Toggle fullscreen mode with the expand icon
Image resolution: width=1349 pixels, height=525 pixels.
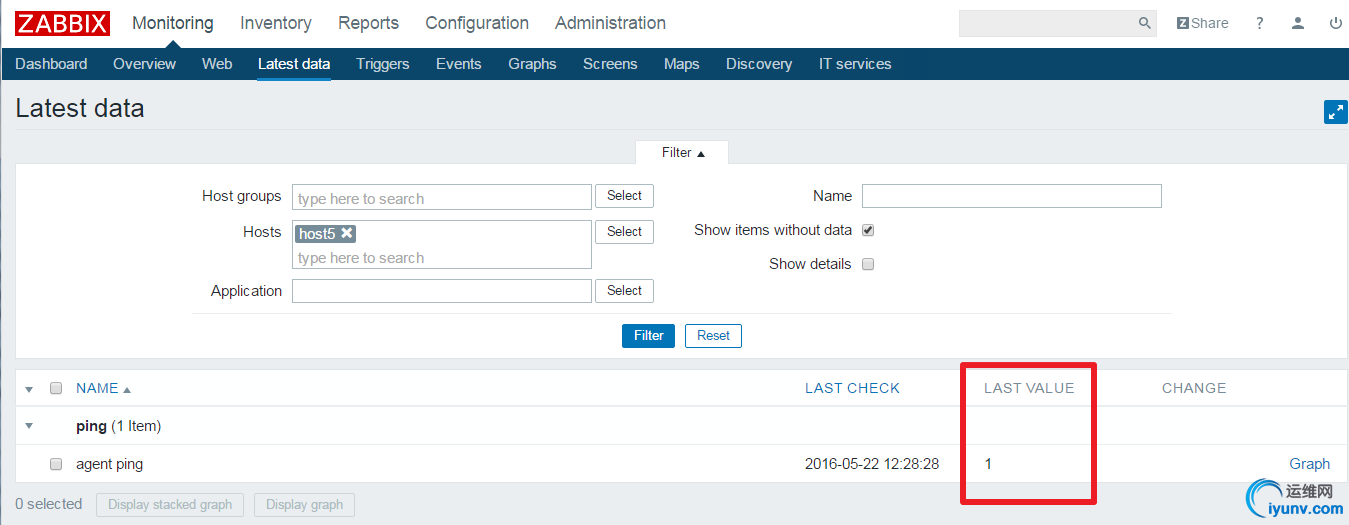(x=1335, y=112)
